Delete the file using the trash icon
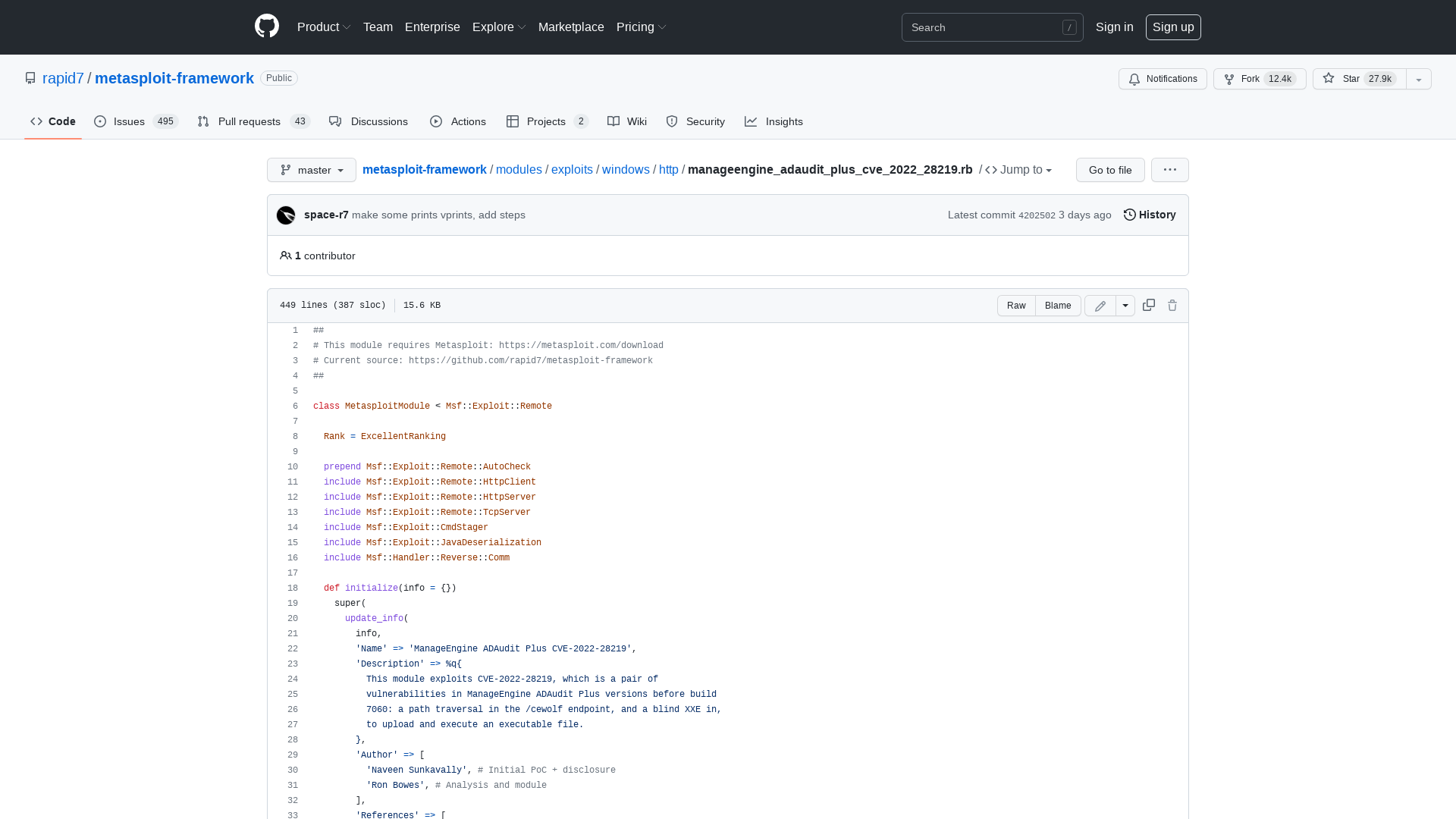 pos(1172,305)
